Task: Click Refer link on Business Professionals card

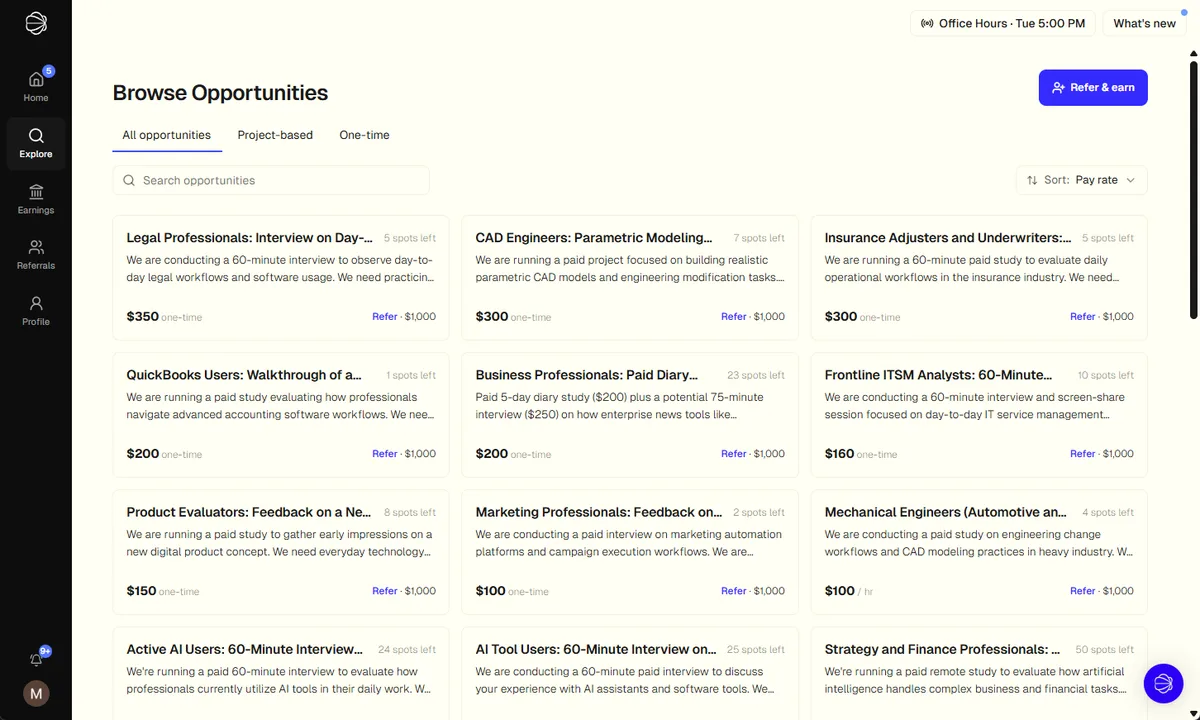Action: point(734,454)
